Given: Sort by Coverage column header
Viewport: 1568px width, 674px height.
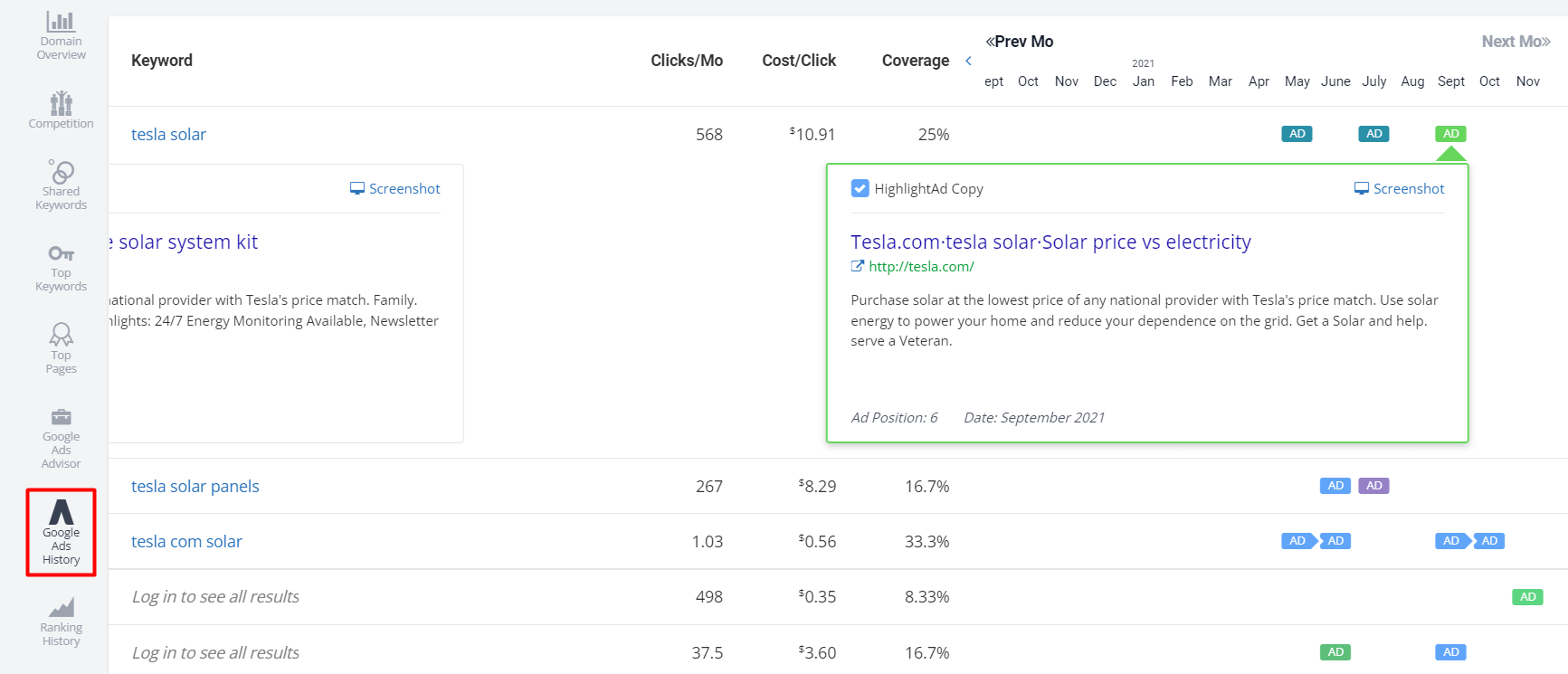Looking at the screenshot, I should (x=916, y=61).
